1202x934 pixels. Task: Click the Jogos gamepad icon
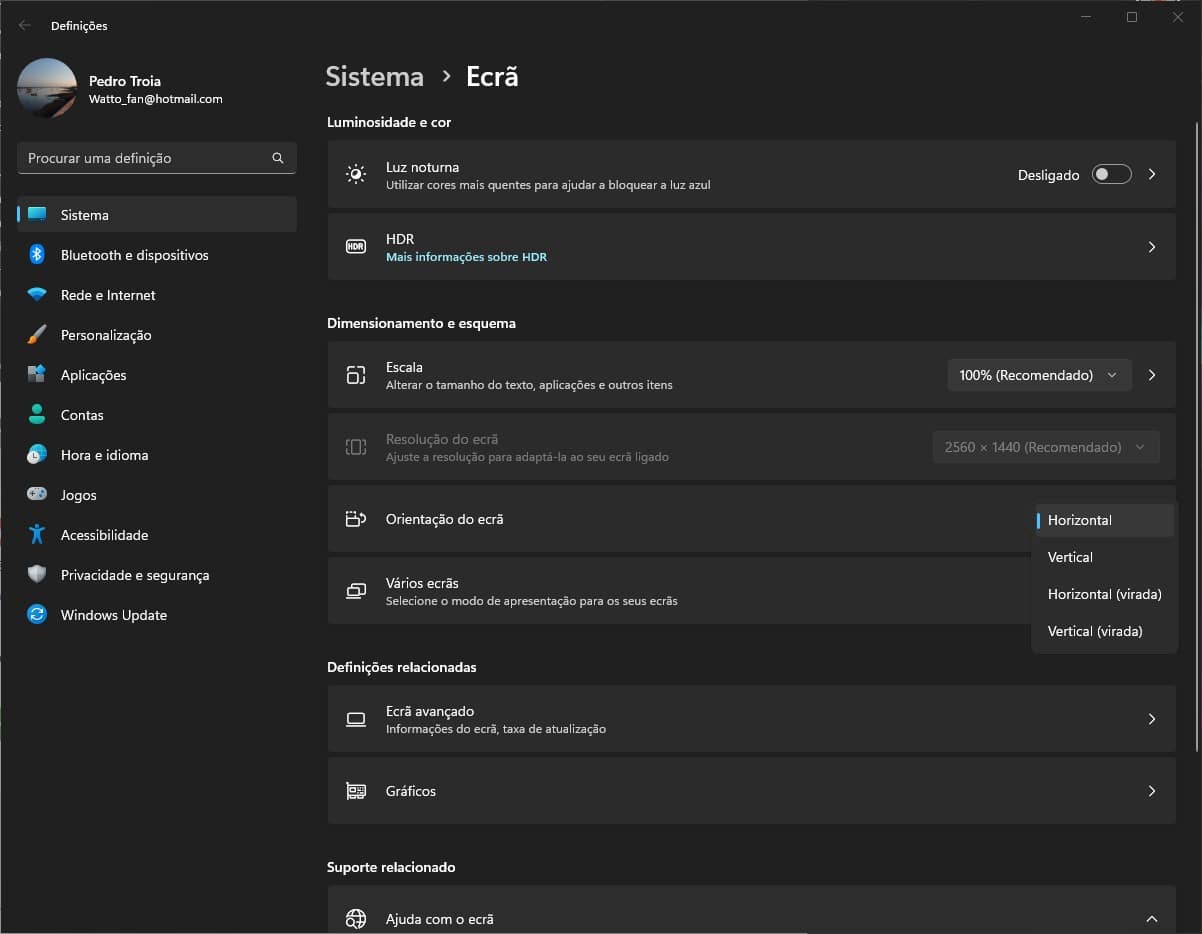37,495
